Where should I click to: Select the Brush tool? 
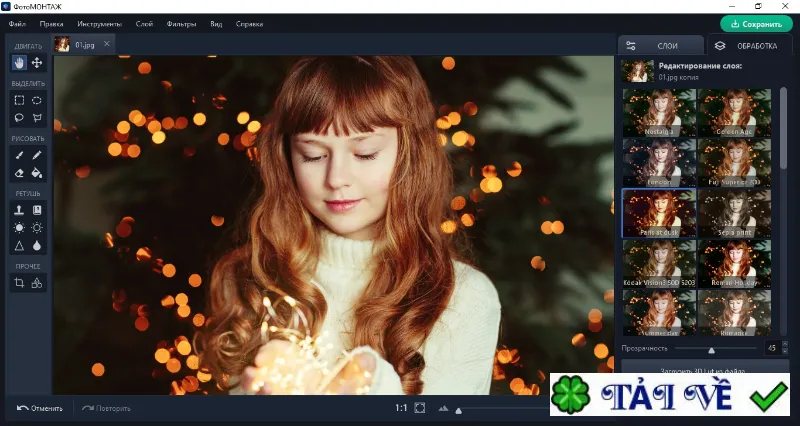coord(19,155)
